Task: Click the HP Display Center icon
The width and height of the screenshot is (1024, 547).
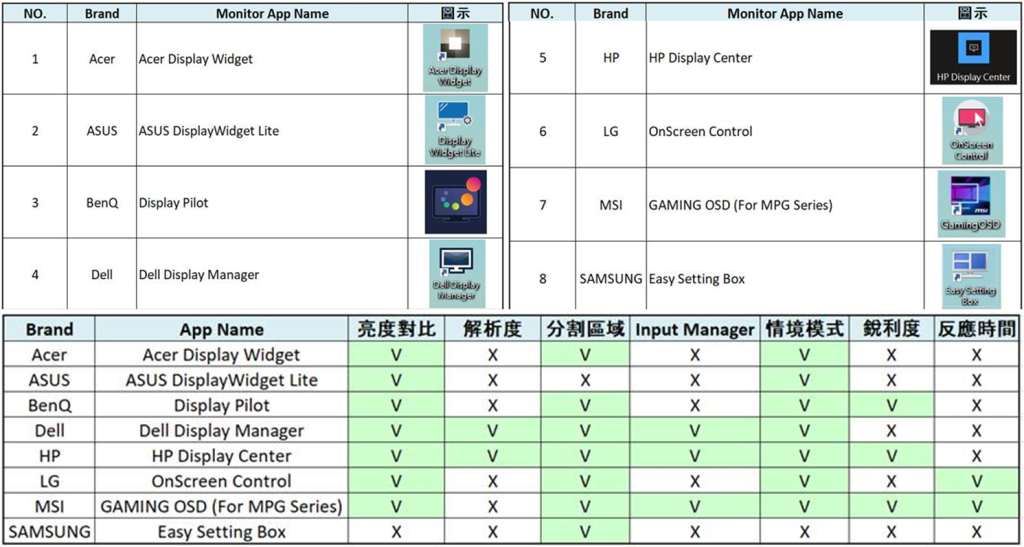Action: click(x=973, y=57)
